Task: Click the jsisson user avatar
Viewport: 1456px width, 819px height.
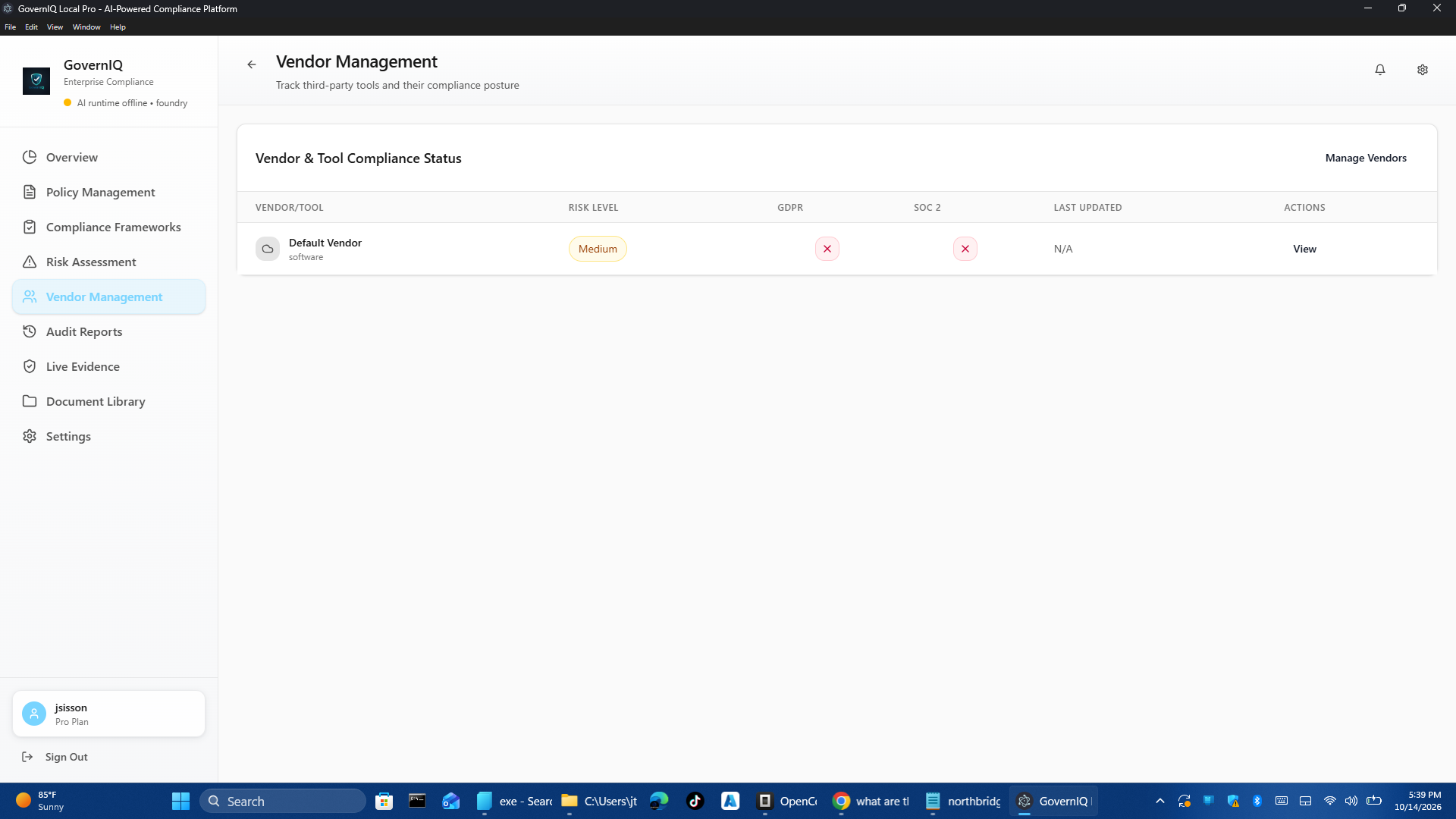Action: click(34, 714)
